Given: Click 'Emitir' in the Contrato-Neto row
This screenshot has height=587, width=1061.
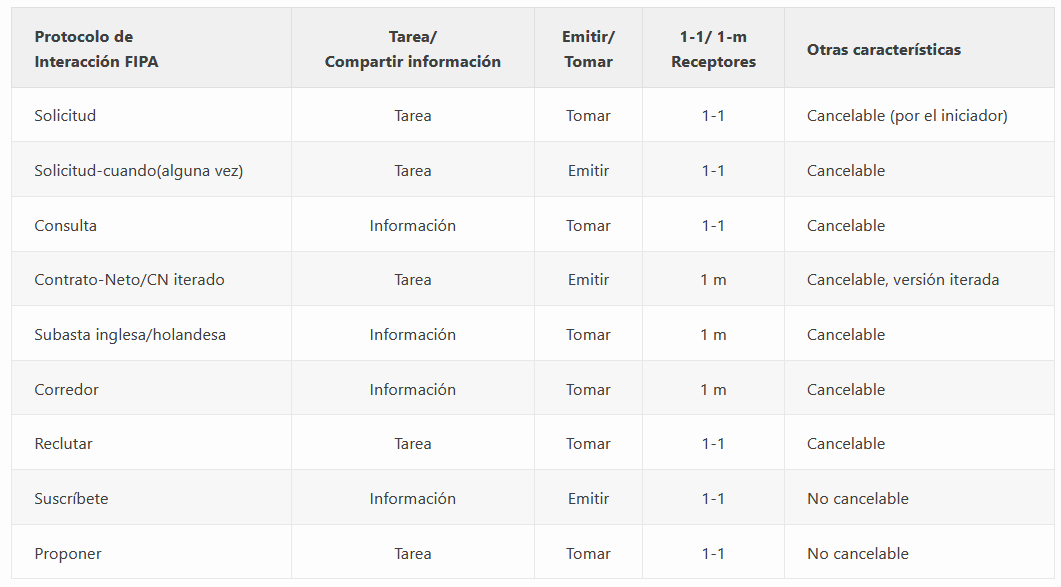Looking at the screenshot, I should (588, 280).
